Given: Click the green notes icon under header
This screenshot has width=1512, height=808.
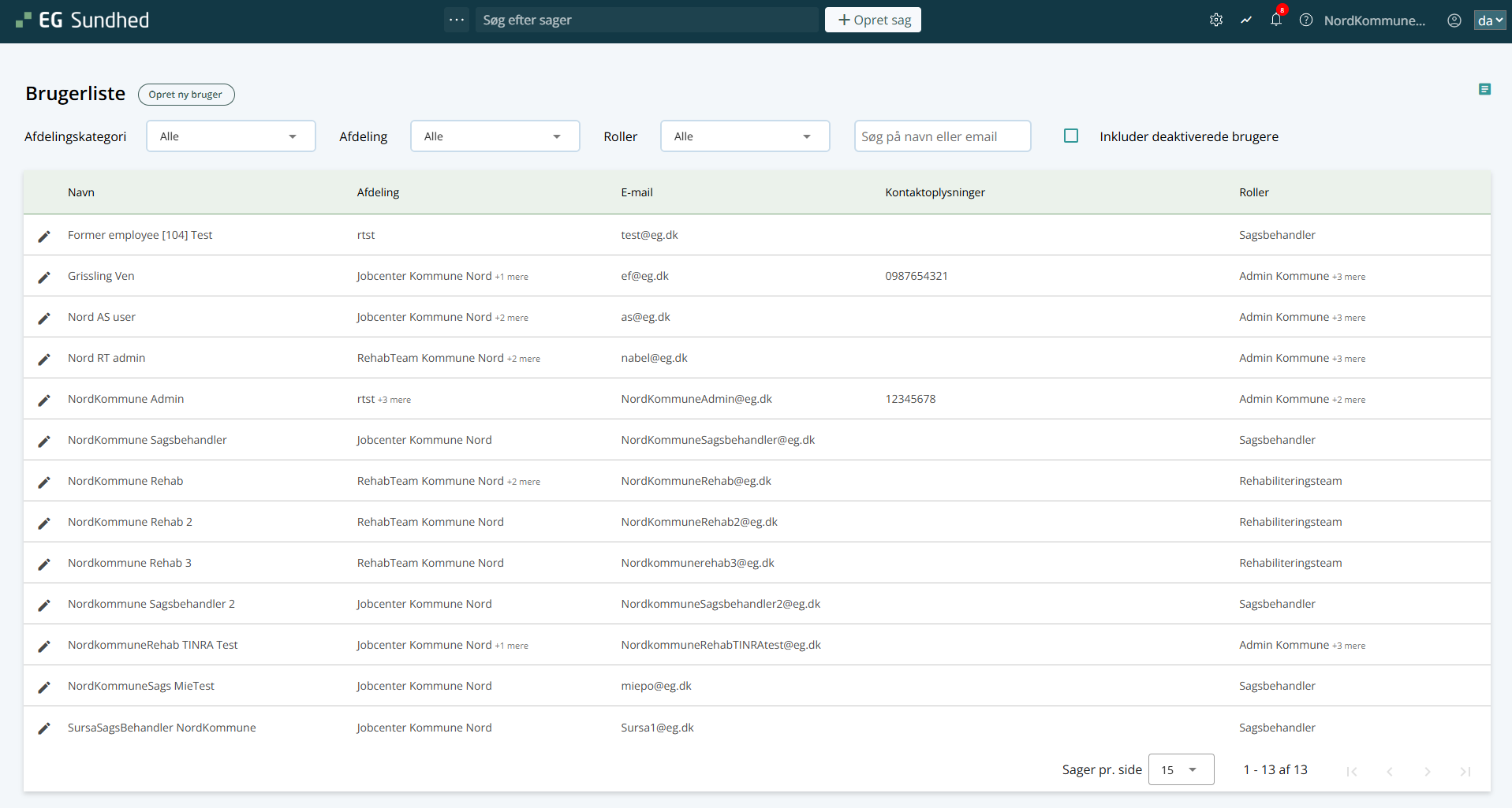Looking at the screenshot, I should [1484, 90].
